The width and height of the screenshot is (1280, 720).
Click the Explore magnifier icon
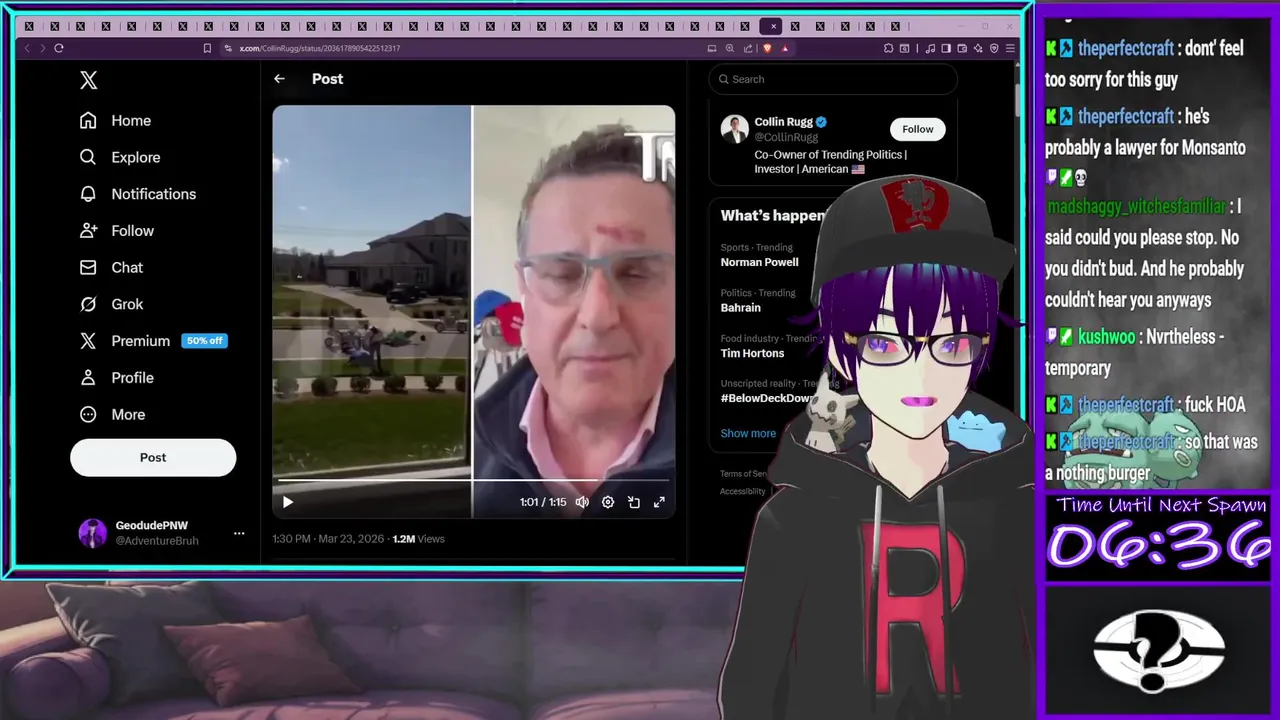[x=88, y=157]
